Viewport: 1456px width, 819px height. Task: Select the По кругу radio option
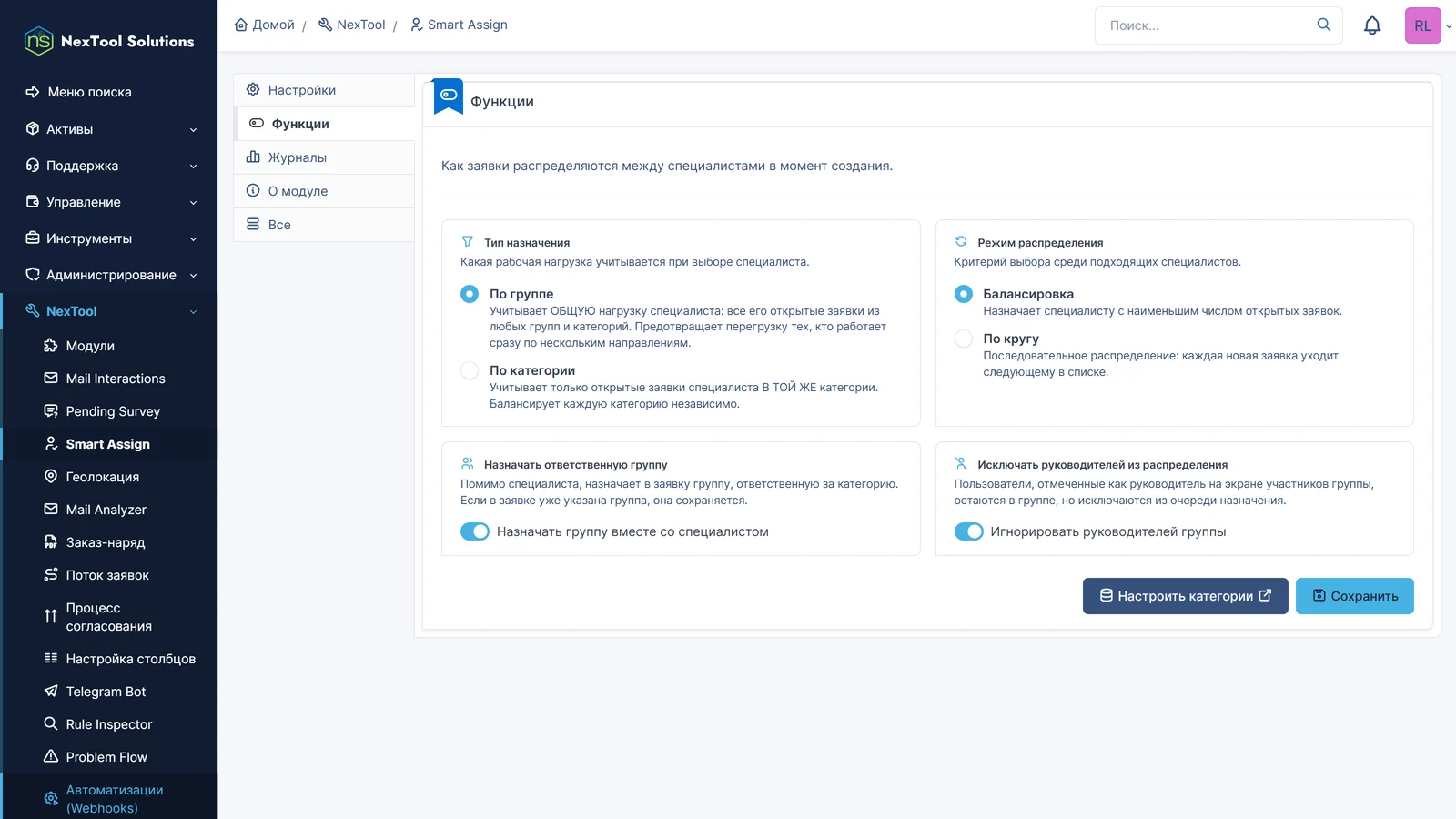tap(964, 339)
